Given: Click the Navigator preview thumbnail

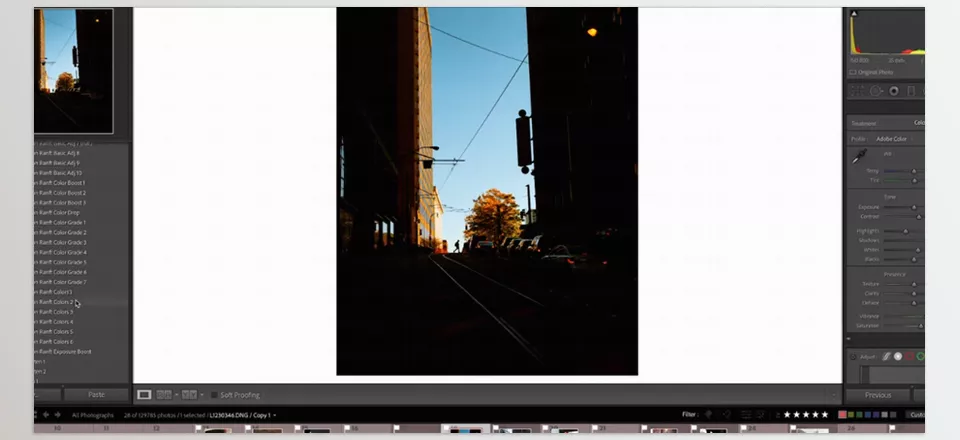Looking at the screenshot, I should [73, 70].
